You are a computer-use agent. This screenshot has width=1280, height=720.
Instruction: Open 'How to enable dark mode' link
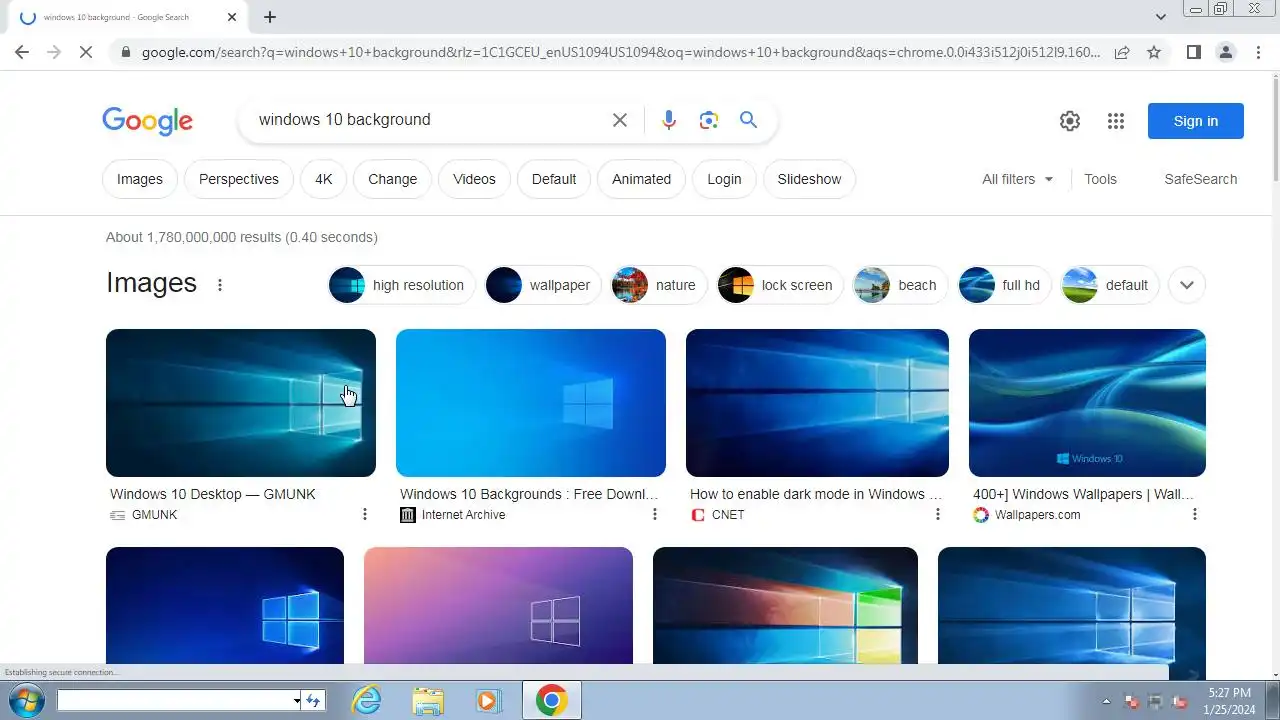pyautogui.click(x=816, y=494)
